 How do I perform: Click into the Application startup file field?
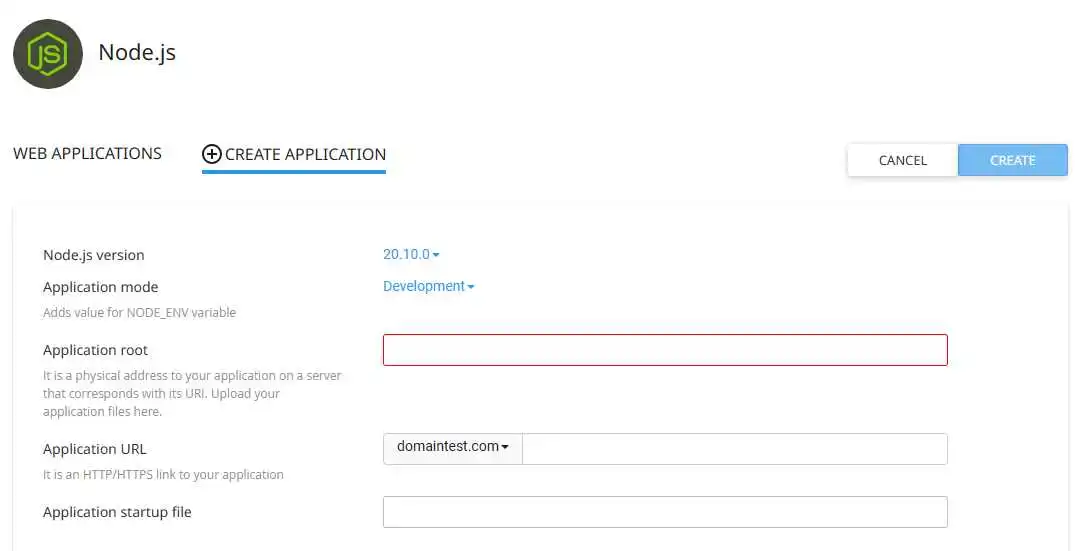(665, 512)
